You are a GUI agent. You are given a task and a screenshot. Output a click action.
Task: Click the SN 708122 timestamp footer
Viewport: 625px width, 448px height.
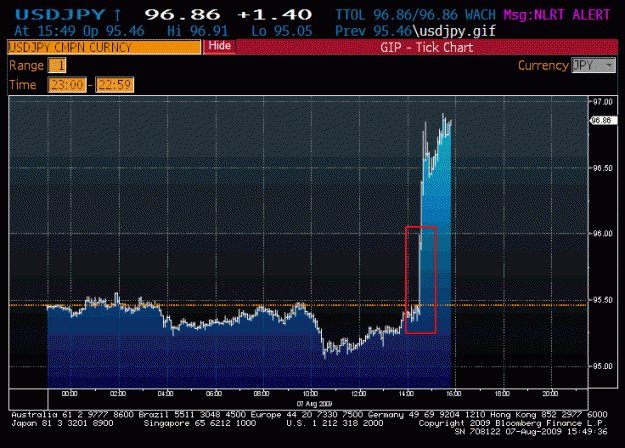pos(531,432)
